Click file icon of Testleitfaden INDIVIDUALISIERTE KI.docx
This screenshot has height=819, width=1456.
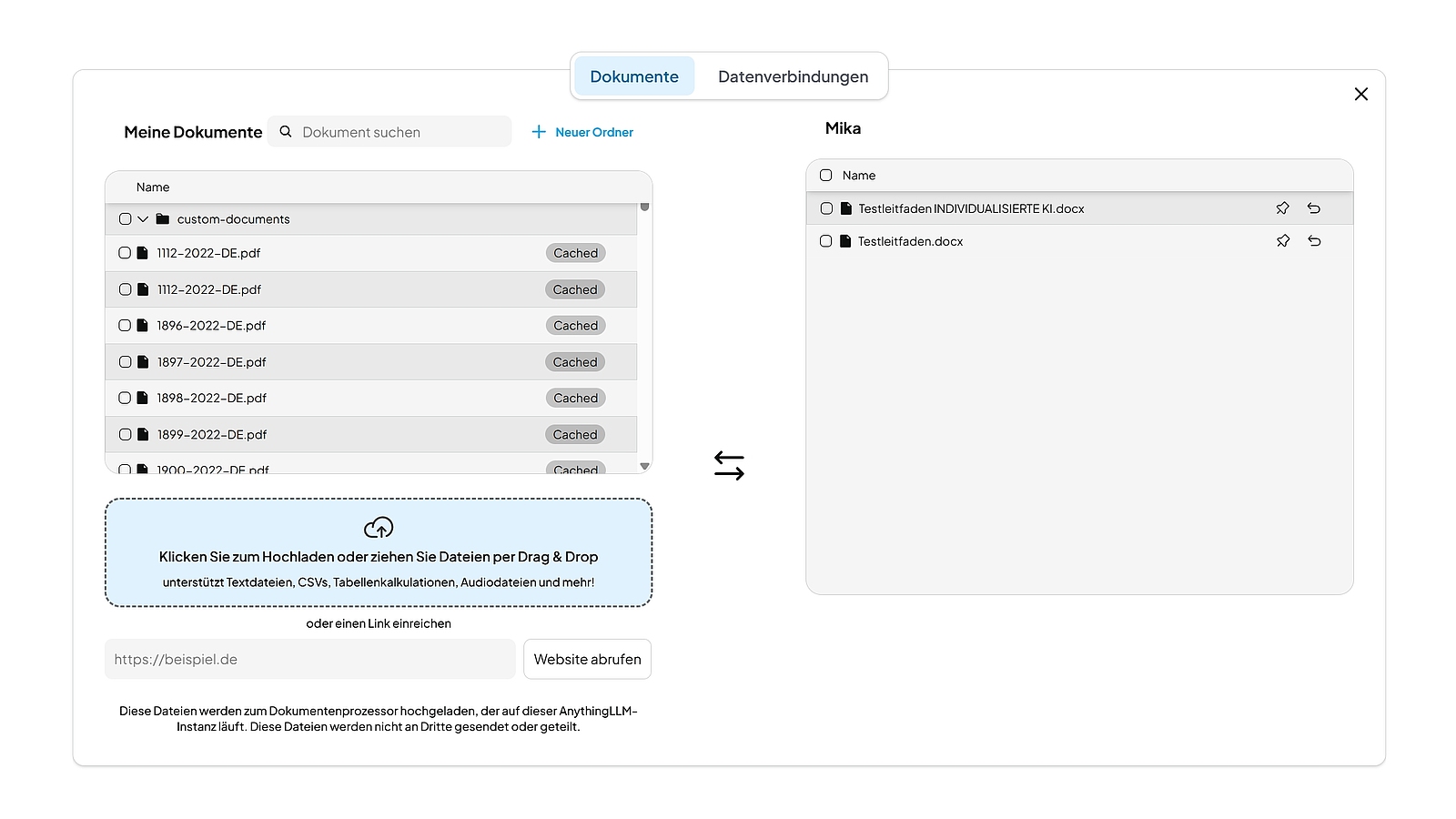(845, 208)
